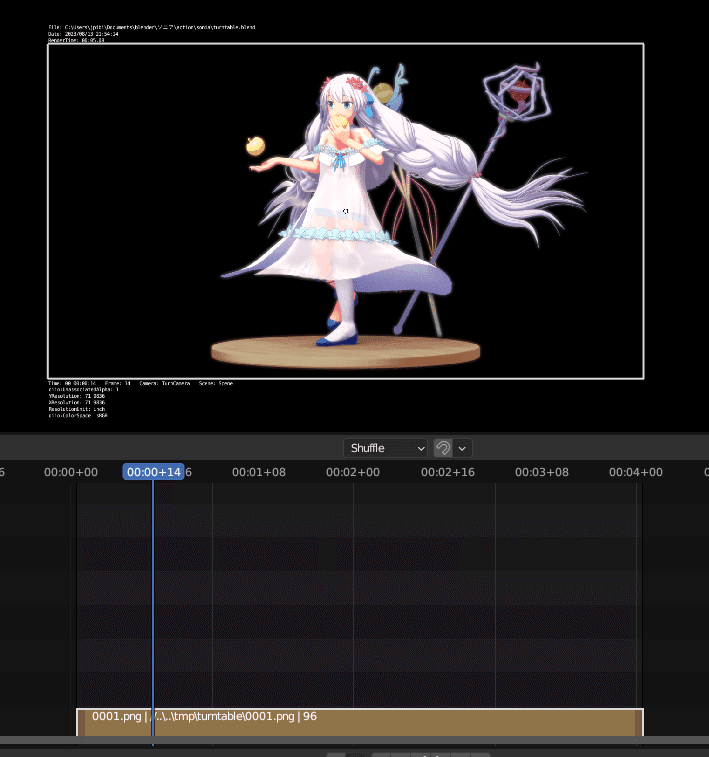Expand snapping options arrow beside the magnet
The width and height of the screenshot is (709, 757).
[462, 448]
